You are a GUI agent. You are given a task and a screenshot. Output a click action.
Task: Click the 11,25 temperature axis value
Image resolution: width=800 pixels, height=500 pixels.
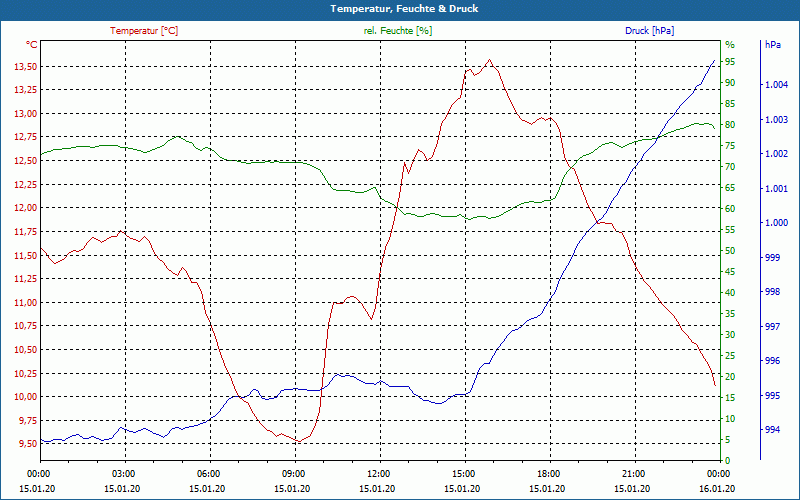click(25, 279)
